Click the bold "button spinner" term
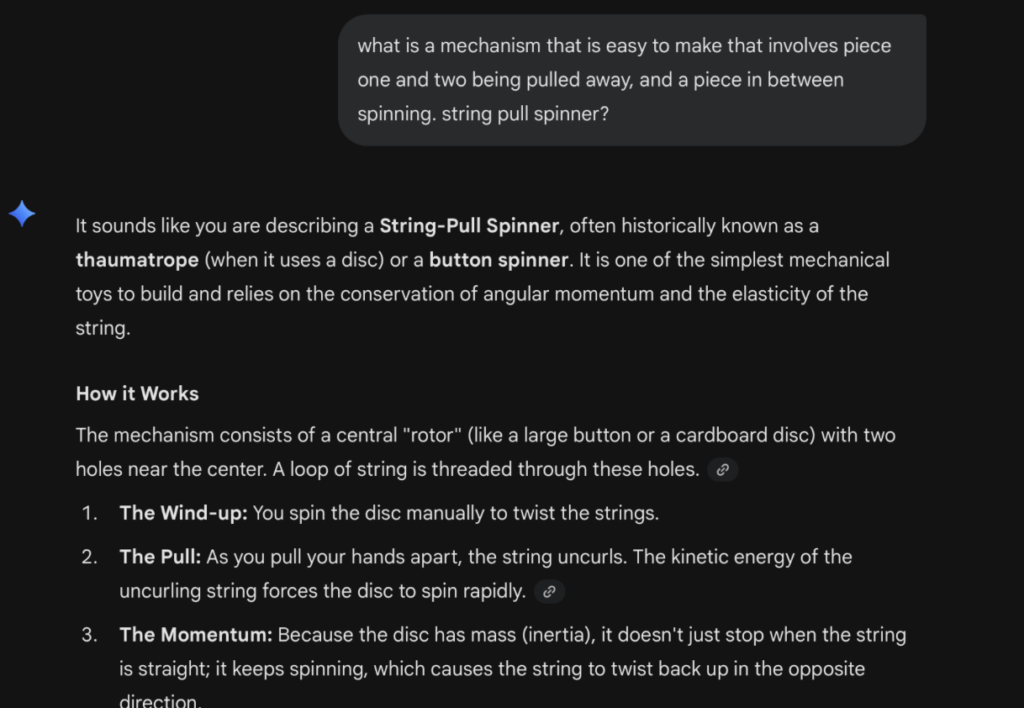 [498, 260]
